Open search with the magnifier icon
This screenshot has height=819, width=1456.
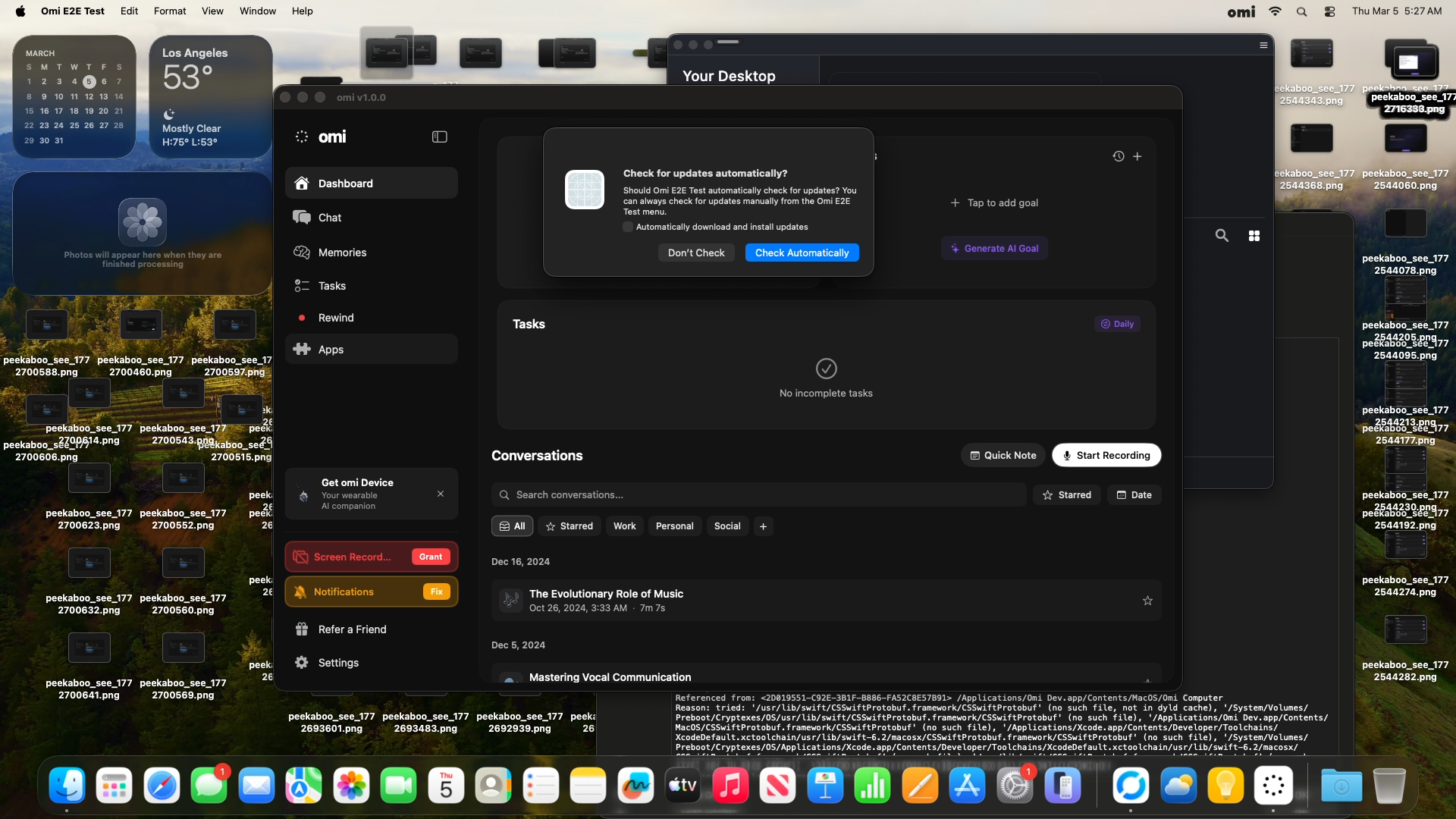point(1222,236)
